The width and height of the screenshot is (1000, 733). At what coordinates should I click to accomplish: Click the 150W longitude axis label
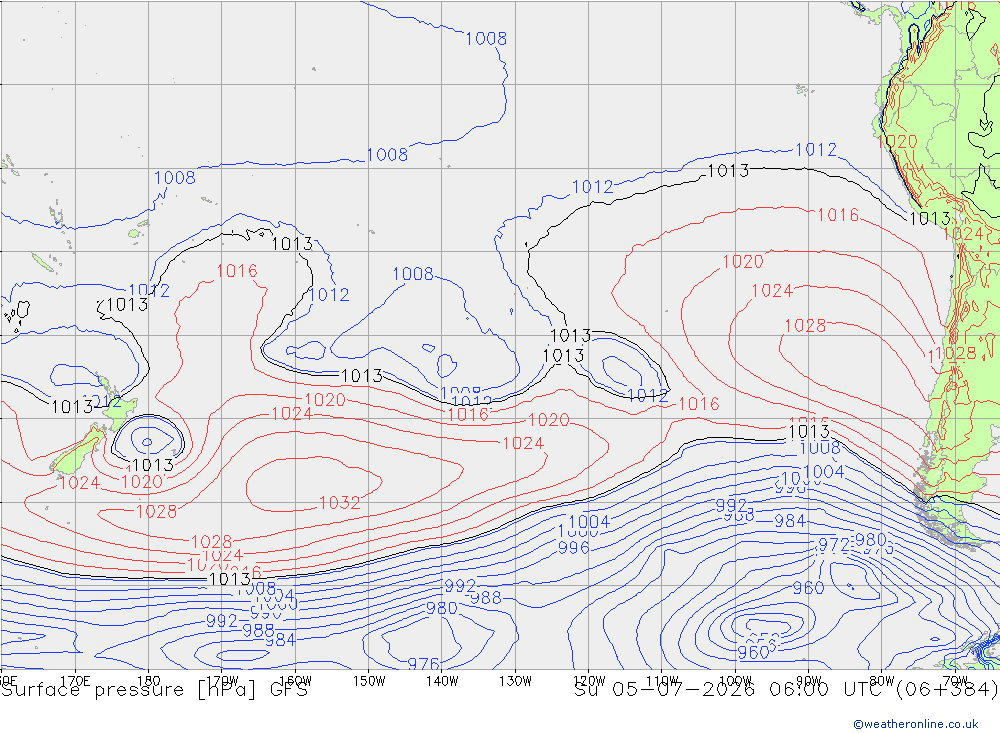(369, 680)
